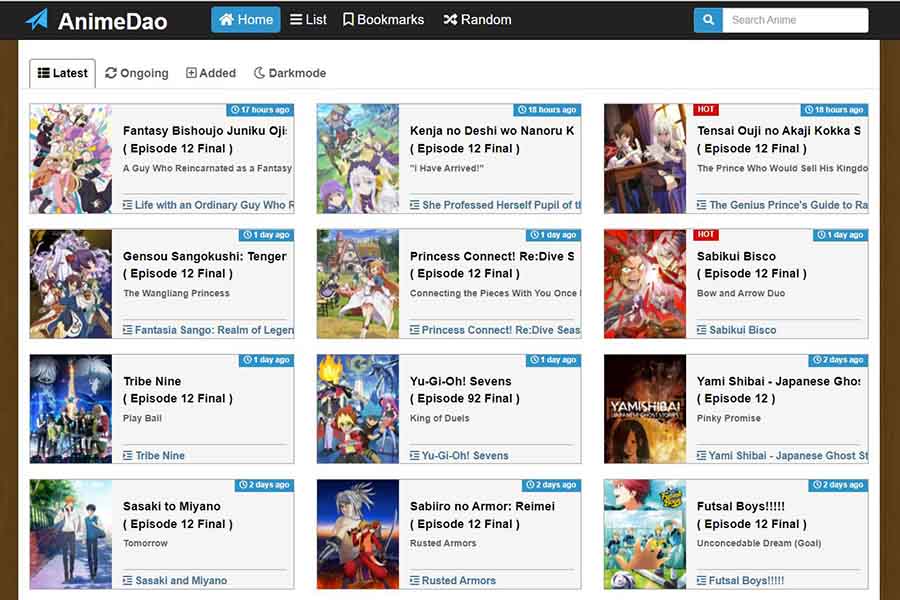Click 'Pinky Promise' episode subtitle
The image size is (900, 600).
[x=729, y=418]
